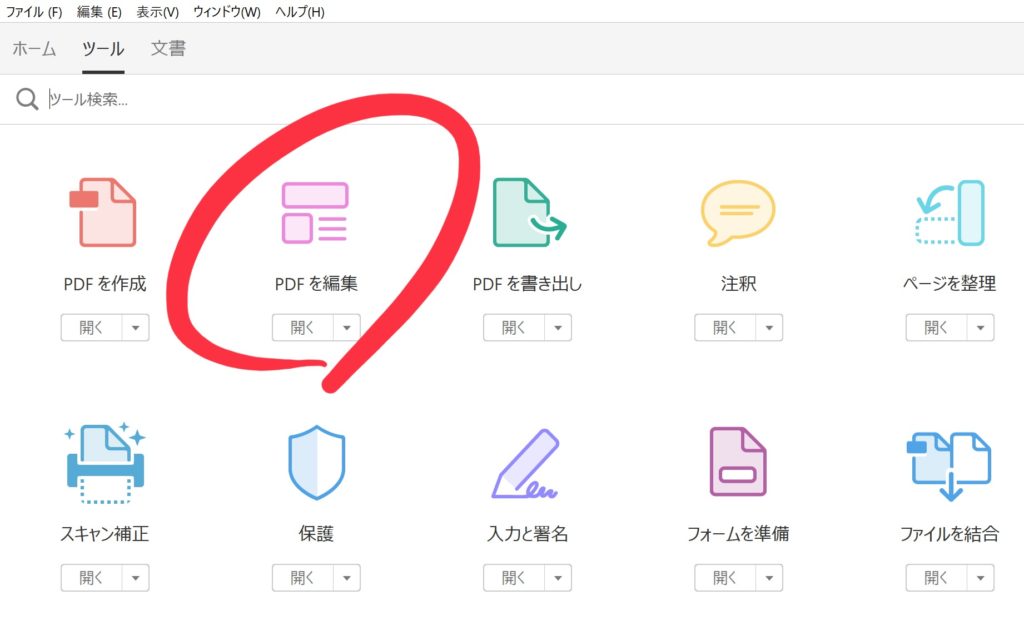
Task: Click the PDF を作成 tool icon
Action: (x=103, y=212)
